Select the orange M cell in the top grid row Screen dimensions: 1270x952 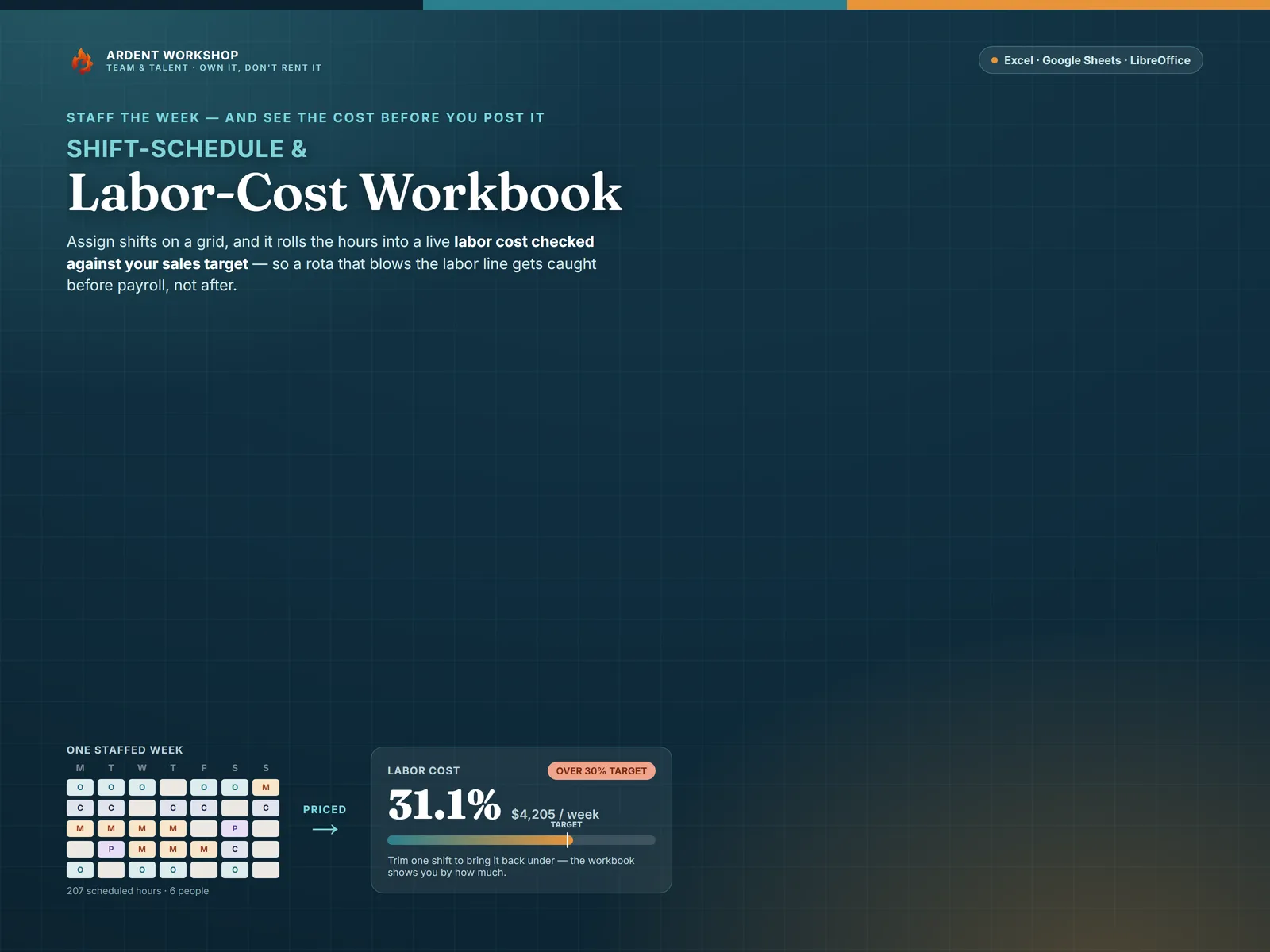coord(266,787)
